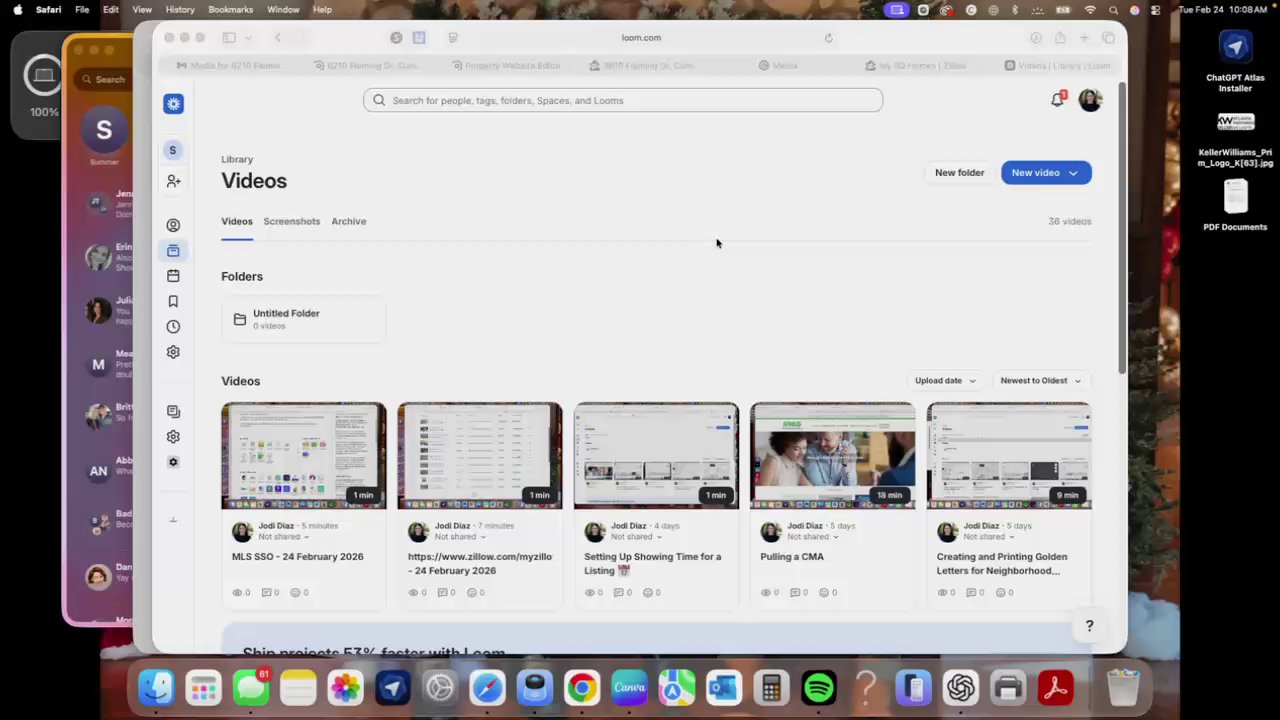The width and height of the screenshot is (1280, 720).
Task: Open Canva from the Dock
Action: [629, 688]
